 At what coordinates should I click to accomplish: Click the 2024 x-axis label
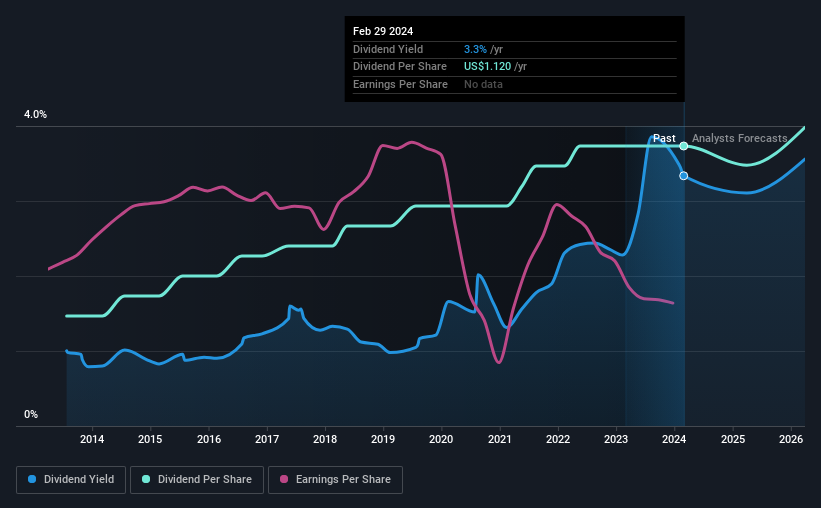click(x=674, y=439)
